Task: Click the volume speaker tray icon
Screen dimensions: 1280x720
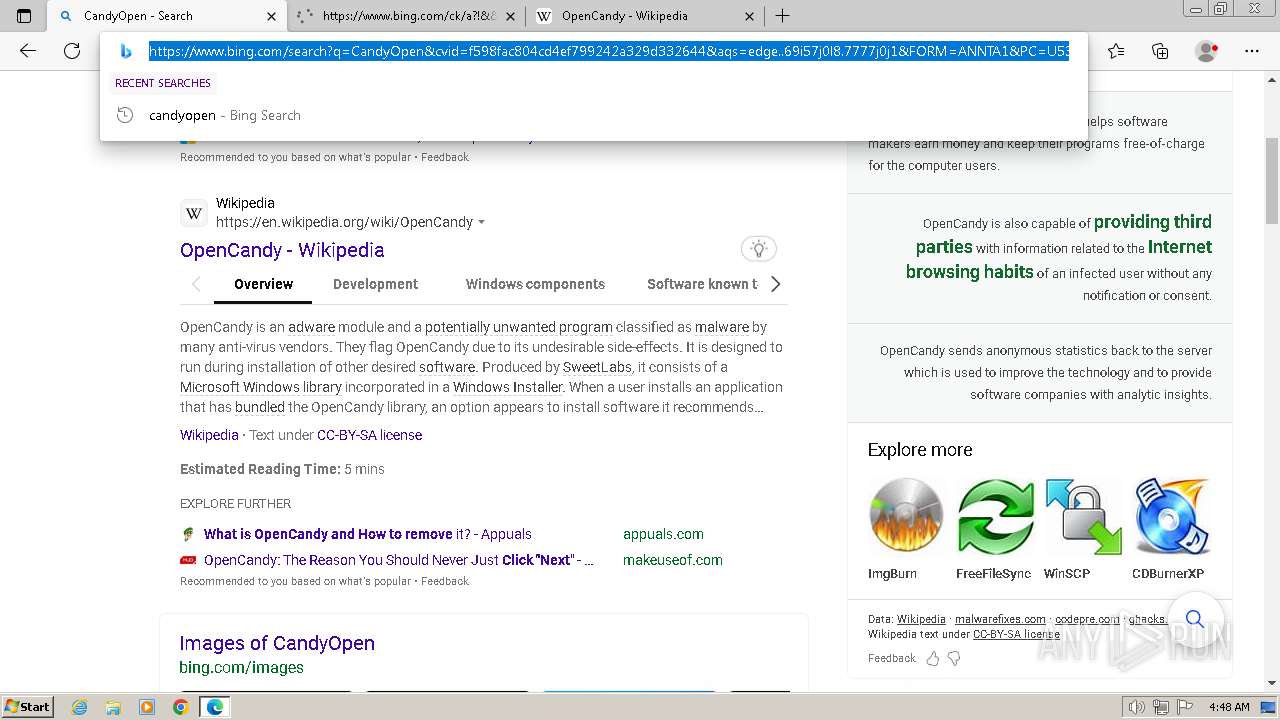Action: 1136,707
